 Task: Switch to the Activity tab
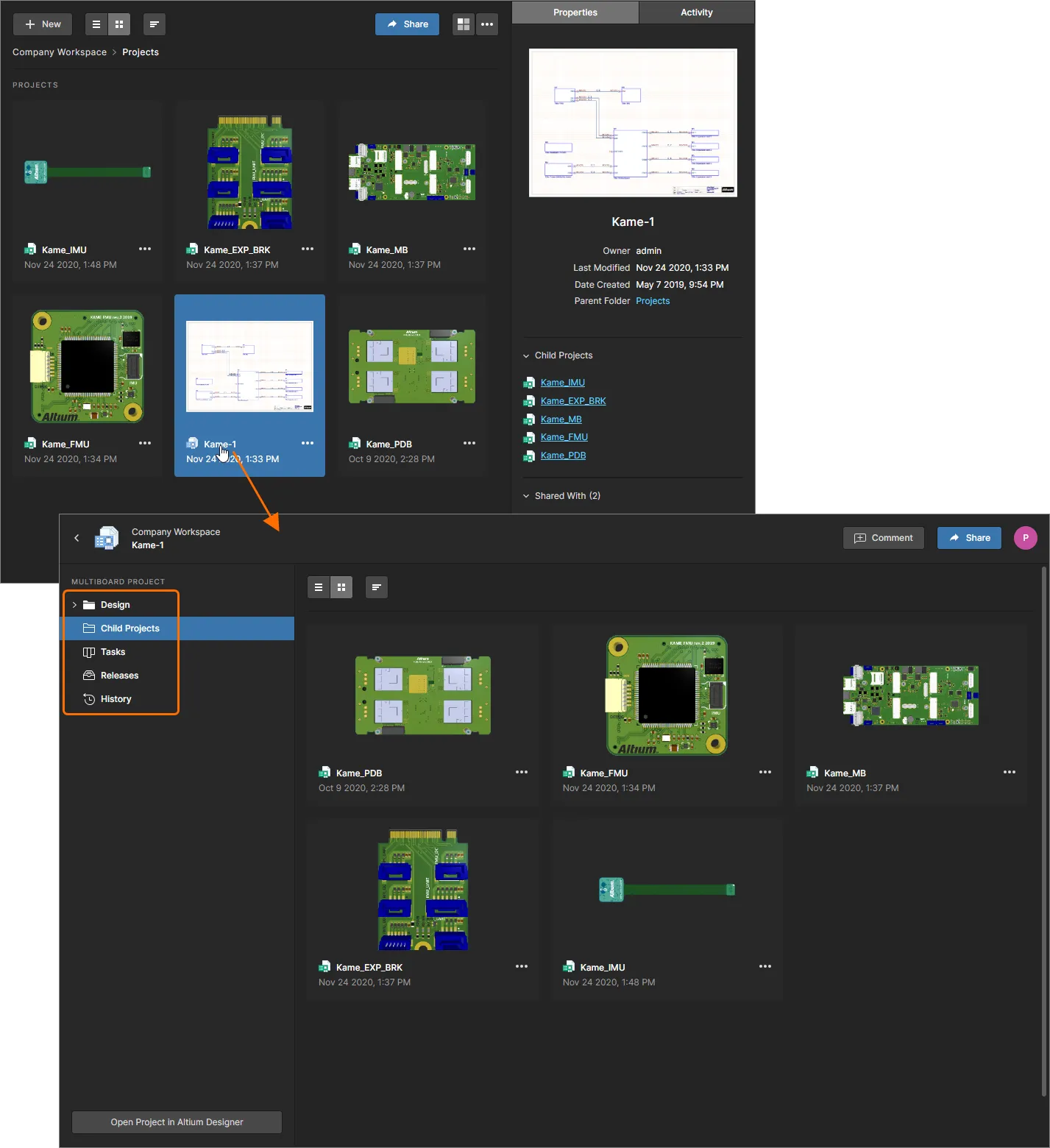(697, 13)
